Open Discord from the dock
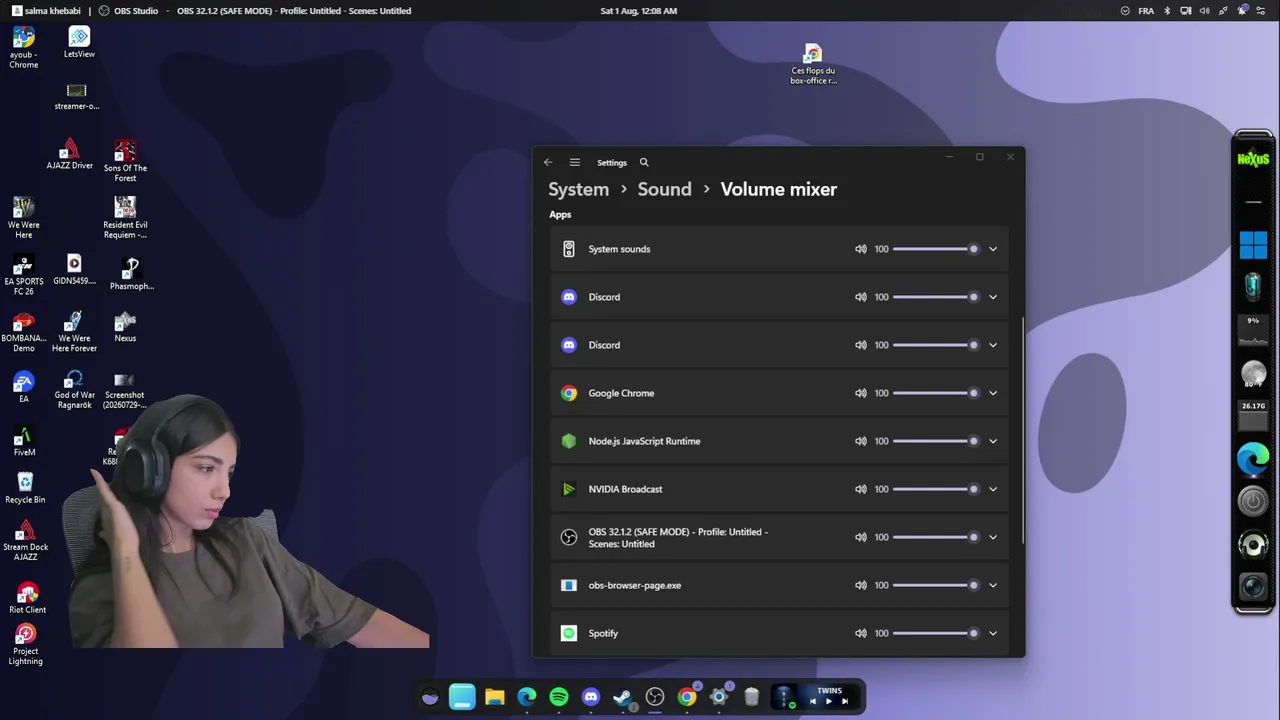 (x=591, y=697)
